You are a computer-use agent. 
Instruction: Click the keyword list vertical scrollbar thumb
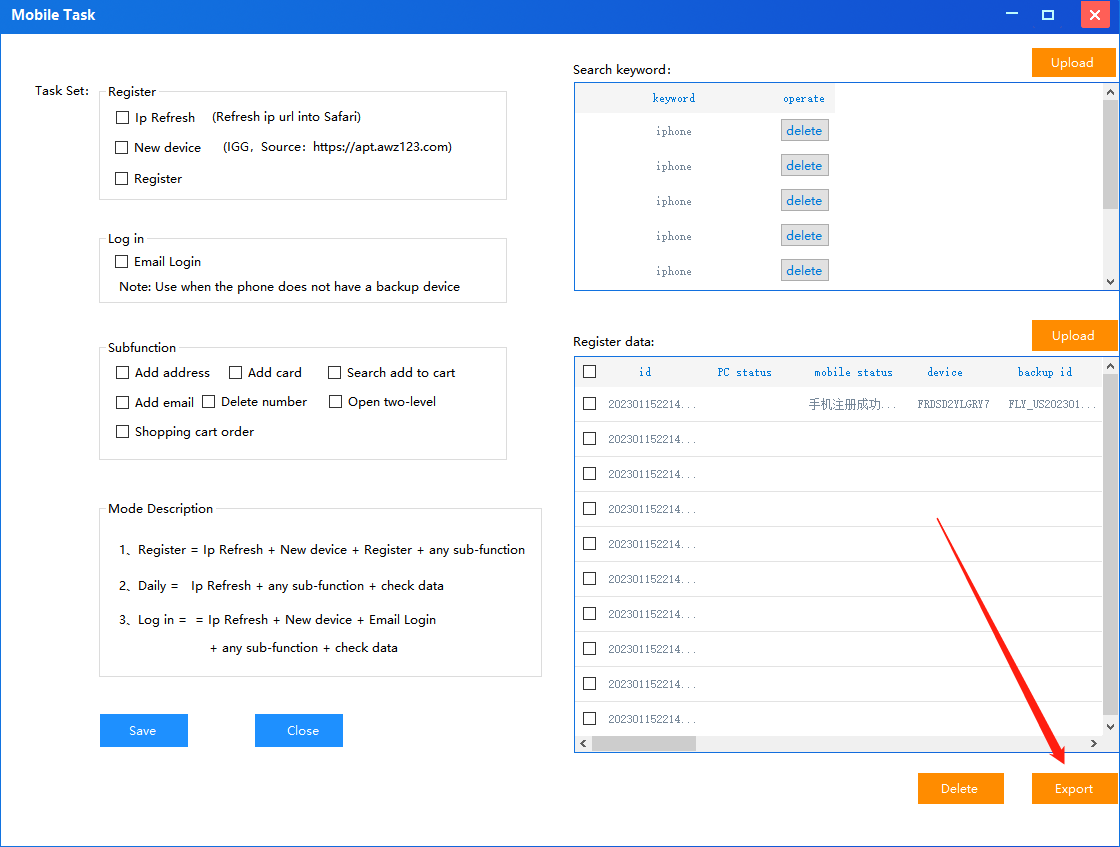(x=1110, y=154)
